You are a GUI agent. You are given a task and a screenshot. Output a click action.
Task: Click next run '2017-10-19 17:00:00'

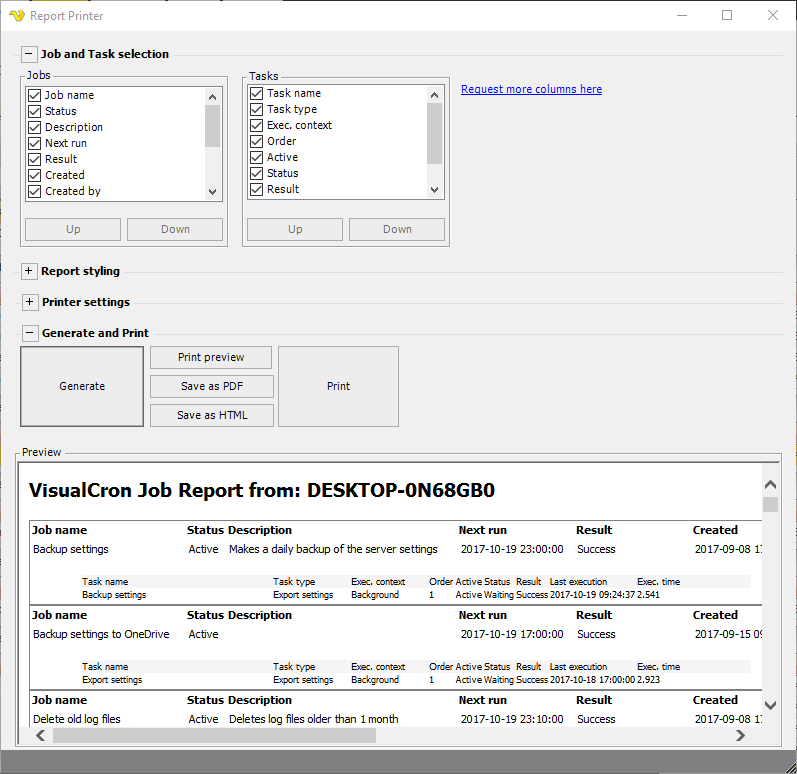point(512,634)
